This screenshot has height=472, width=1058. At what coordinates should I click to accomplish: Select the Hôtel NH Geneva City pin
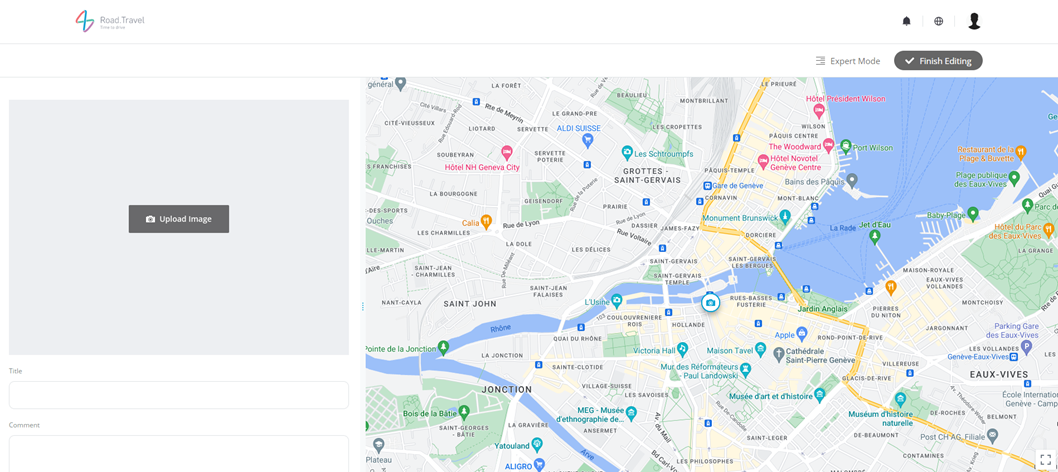[x=507, y=153]
